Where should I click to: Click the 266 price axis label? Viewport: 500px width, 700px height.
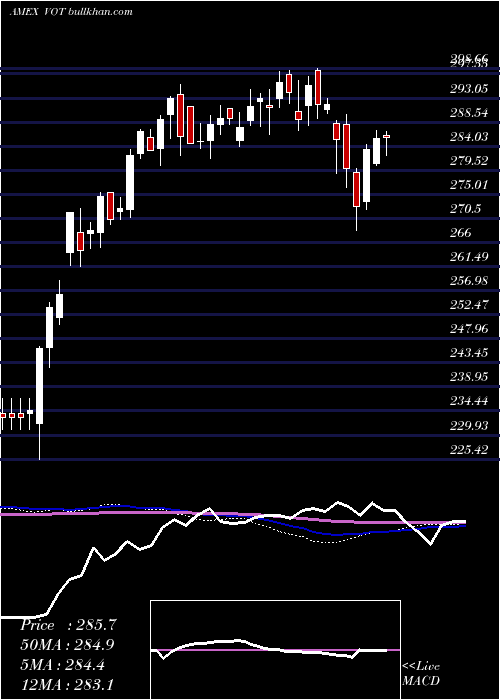pyautogui.click(x=461, y=233)
